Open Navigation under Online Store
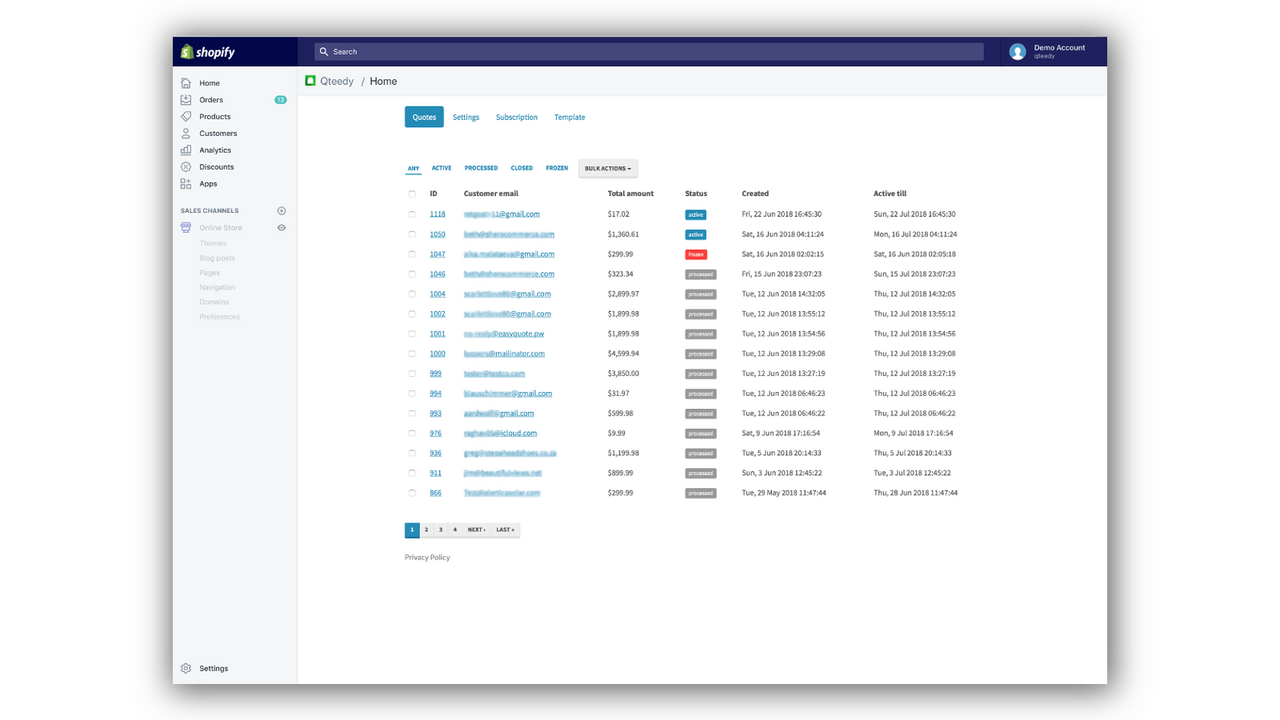The height and width of the screenshot is (720, 1280). pyautogui.click(x=217, y=287)
